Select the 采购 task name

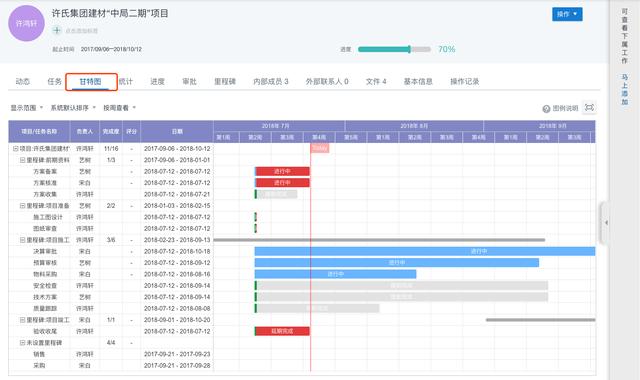[39, 366]
